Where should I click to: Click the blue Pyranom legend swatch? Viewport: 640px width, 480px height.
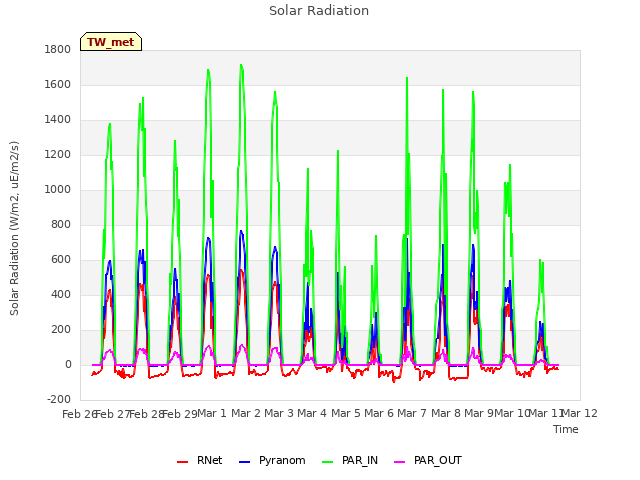(244, 462)
